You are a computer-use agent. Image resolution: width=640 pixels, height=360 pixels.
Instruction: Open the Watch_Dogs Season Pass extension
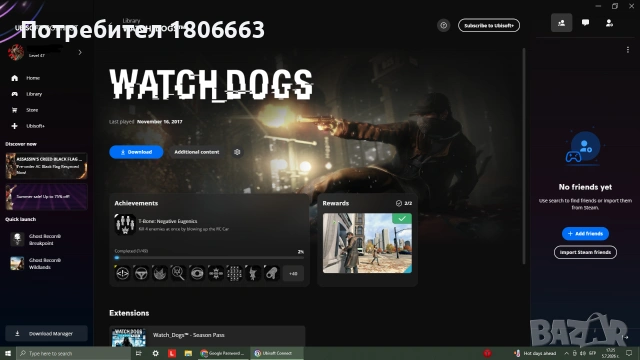pos(207,336)
